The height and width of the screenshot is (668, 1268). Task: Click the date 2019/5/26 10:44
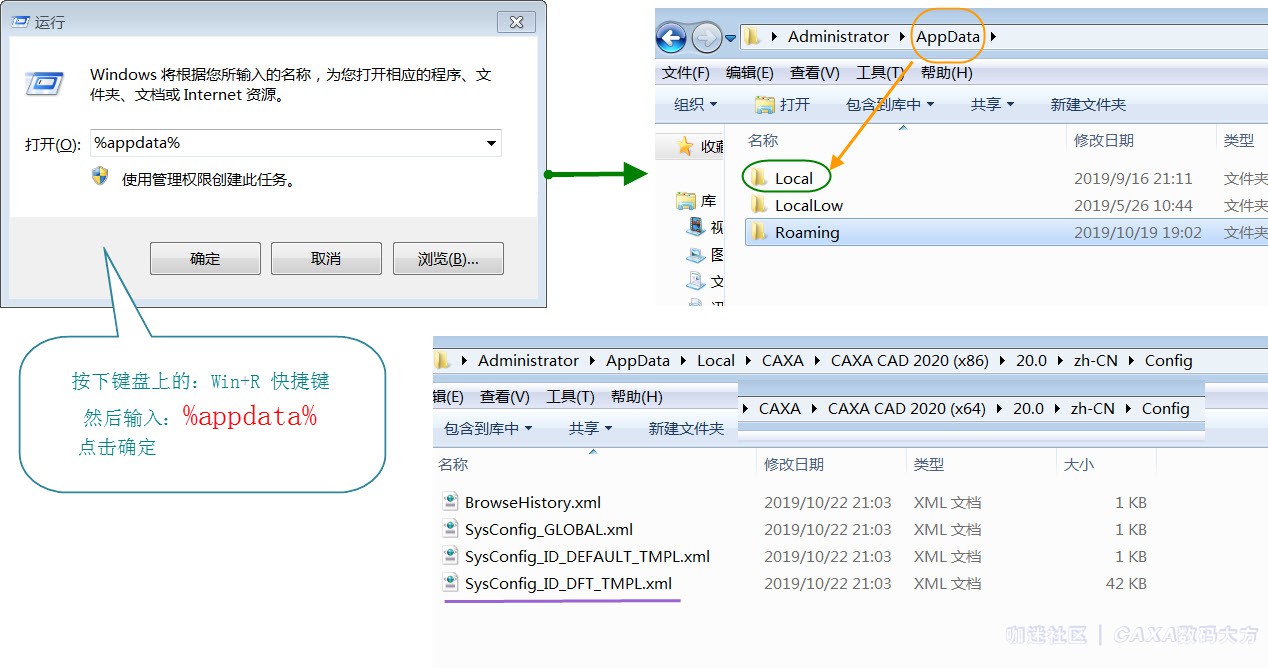(1133, 205)
